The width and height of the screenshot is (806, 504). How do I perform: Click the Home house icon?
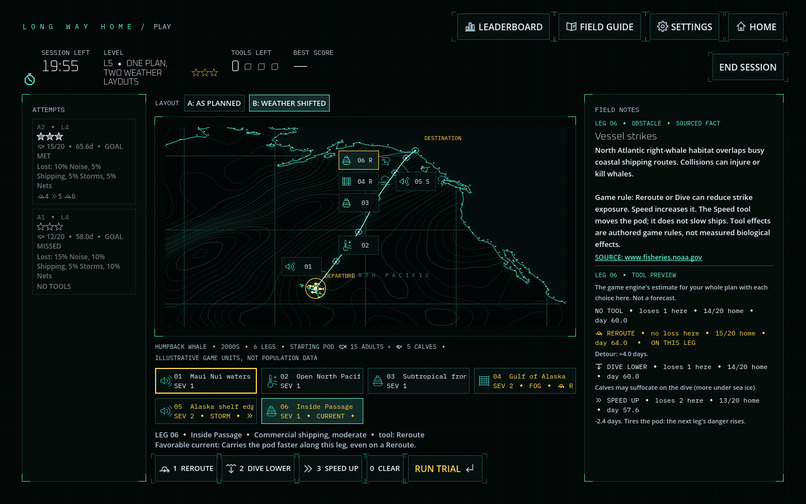click(x=741, y=27)
